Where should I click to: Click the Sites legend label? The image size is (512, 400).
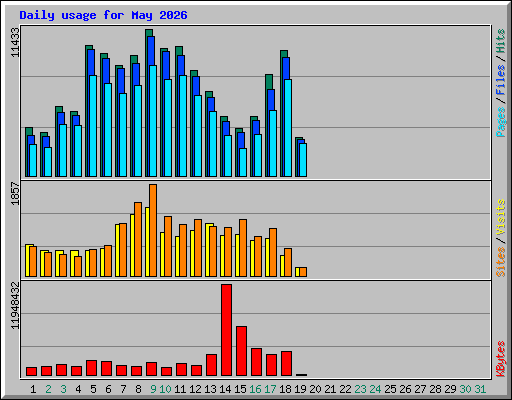coord(500,262)
